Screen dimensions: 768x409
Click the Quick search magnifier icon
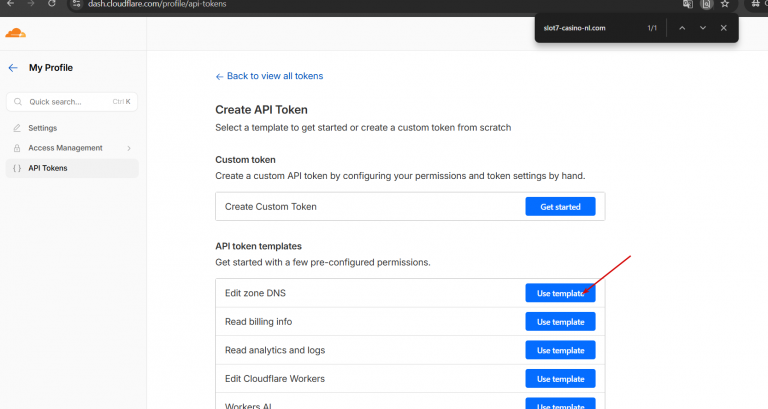tap(18, 102)
